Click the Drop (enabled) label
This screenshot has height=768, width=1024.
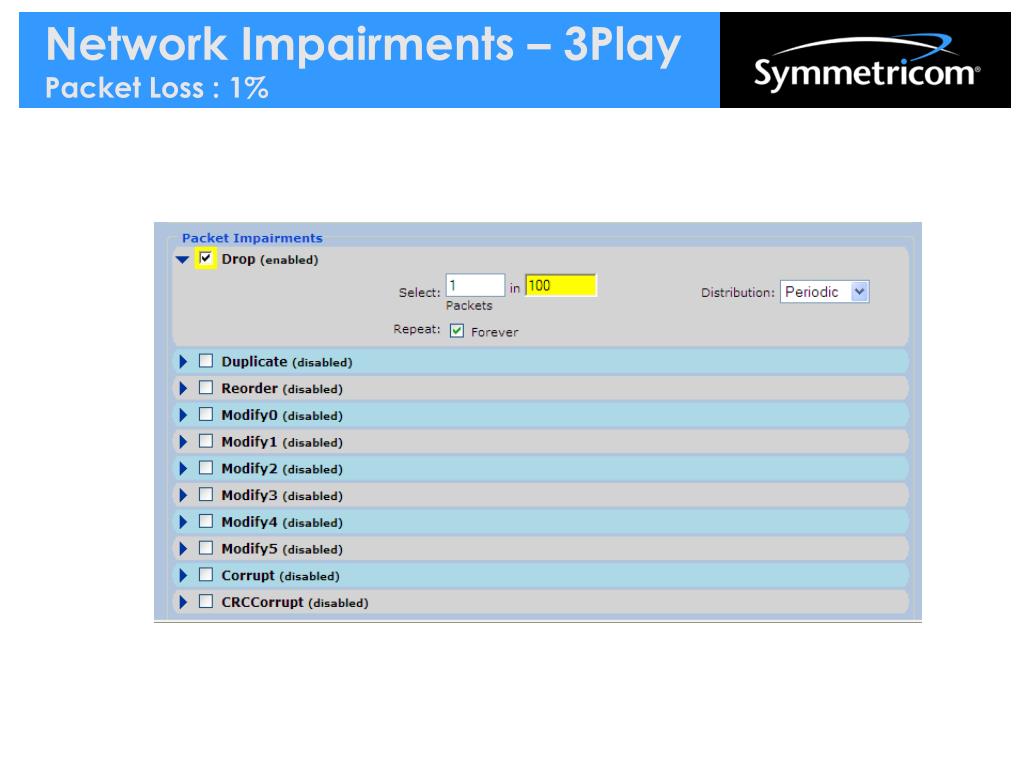click(x=270, y=259)
